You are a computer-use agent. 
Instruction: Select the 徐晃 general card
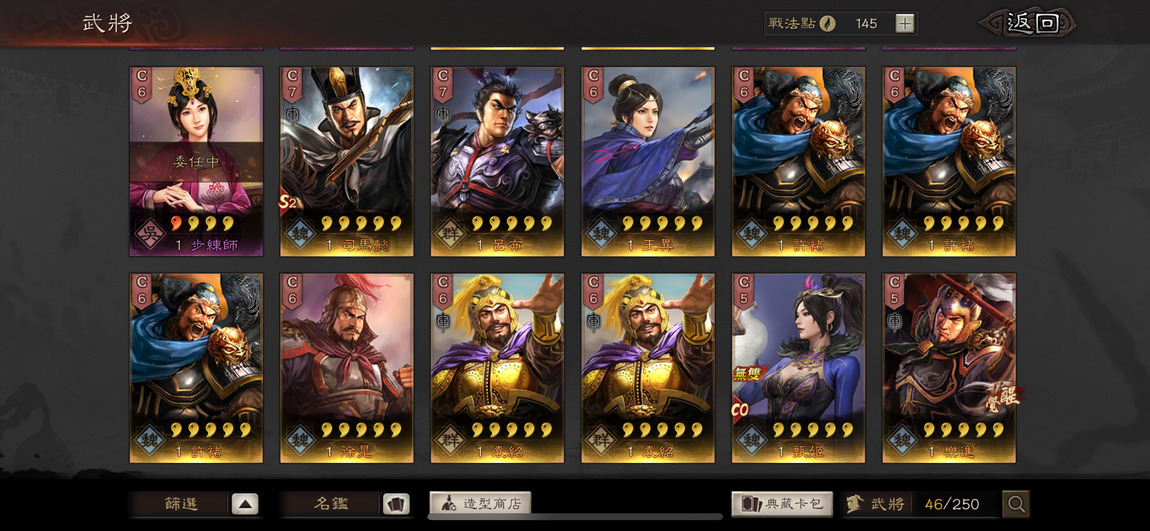pyautogui.click(x=347, y=368)
